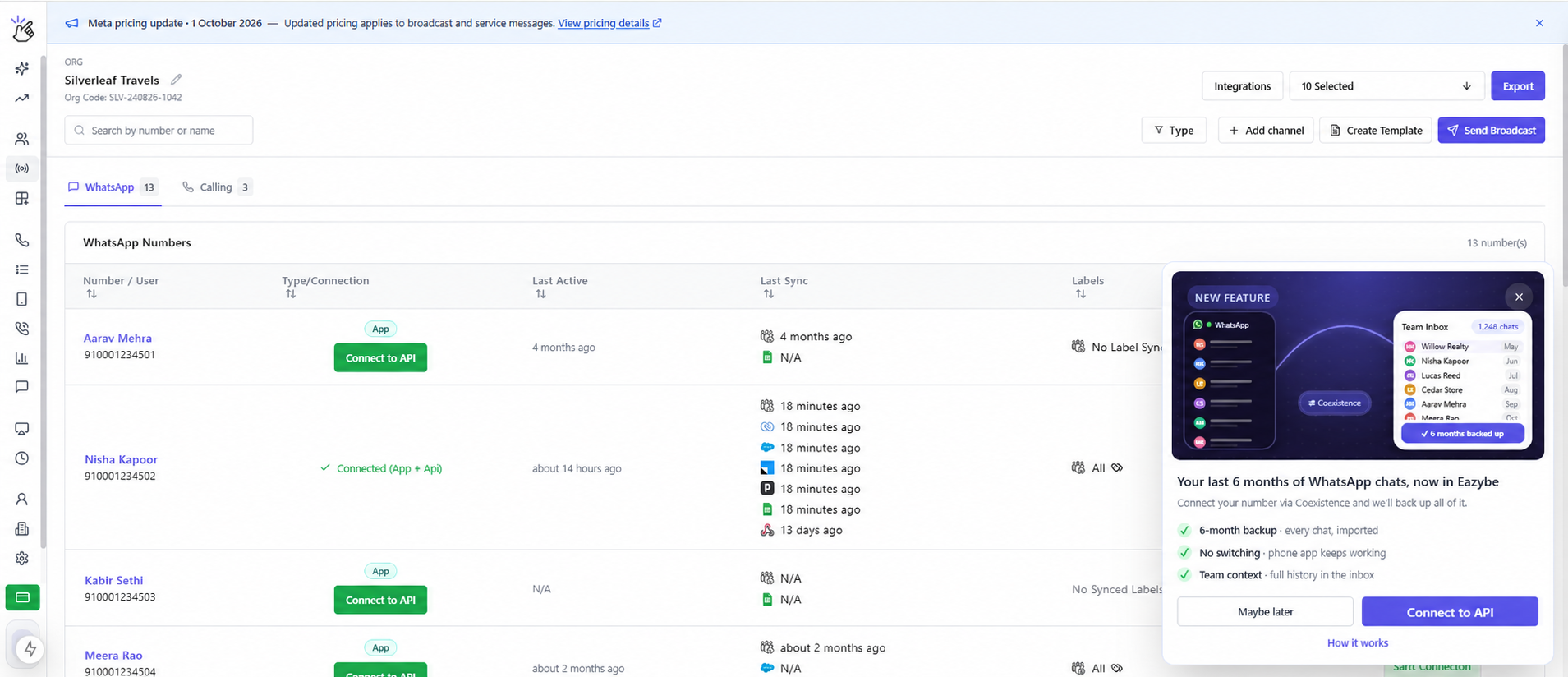Open the '10 Selected' dropdown
Screen dimensions: 1568x677
click(x=1386, y=86)
